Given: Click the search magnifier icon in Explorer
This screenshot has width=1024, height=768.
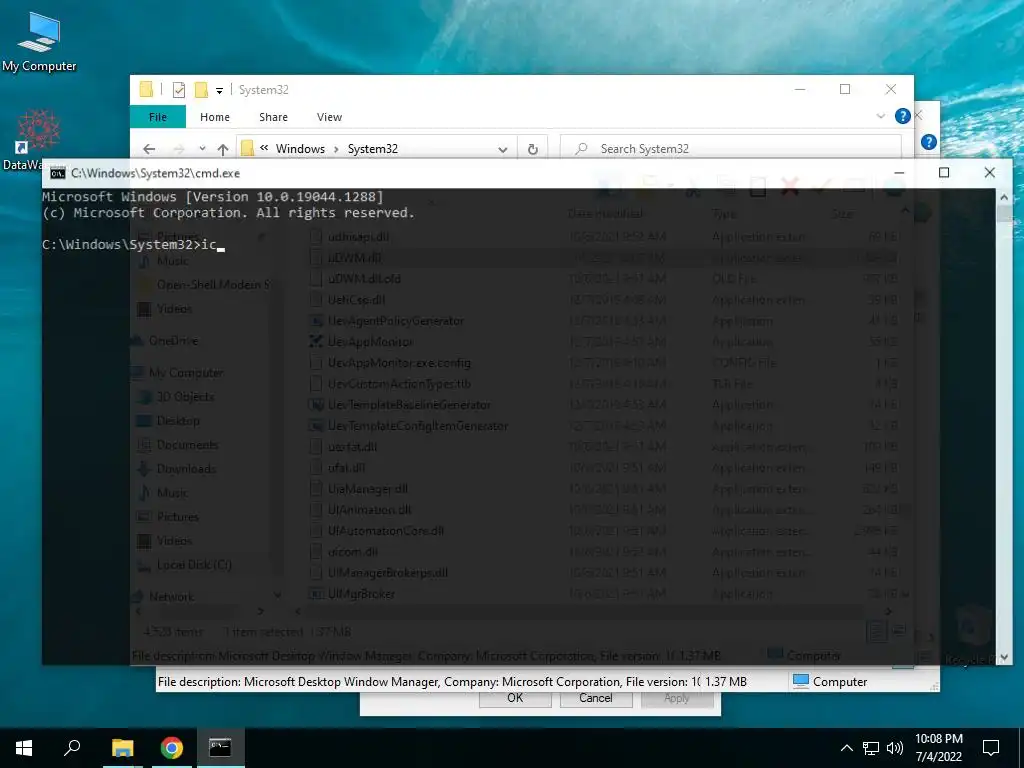Looking at the screenshot, I should coord(581,149).
